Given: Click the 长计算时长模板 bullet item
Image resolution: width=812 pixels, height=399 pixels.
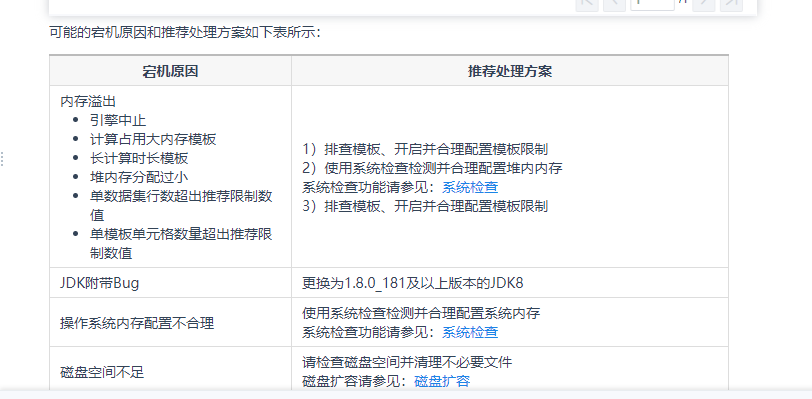Looking at the screenshot, I should [139, 158].
